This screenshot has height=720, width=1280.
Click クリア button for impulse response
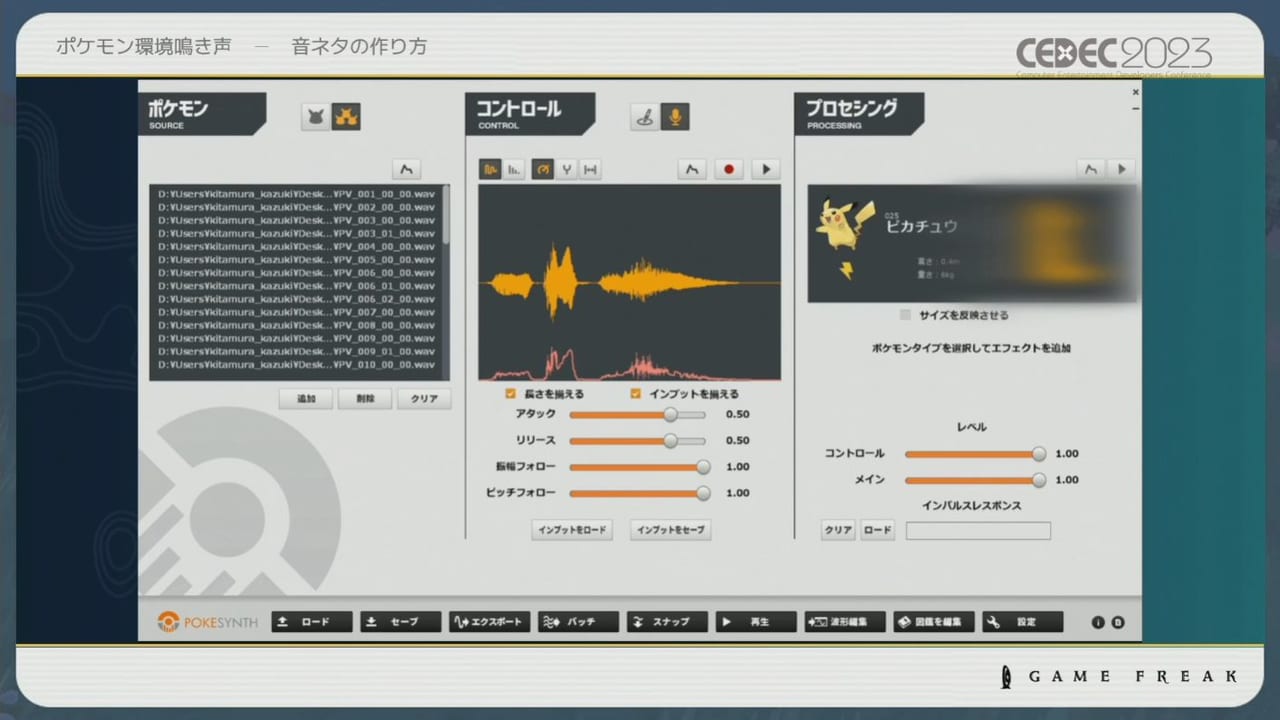[838, 531]
